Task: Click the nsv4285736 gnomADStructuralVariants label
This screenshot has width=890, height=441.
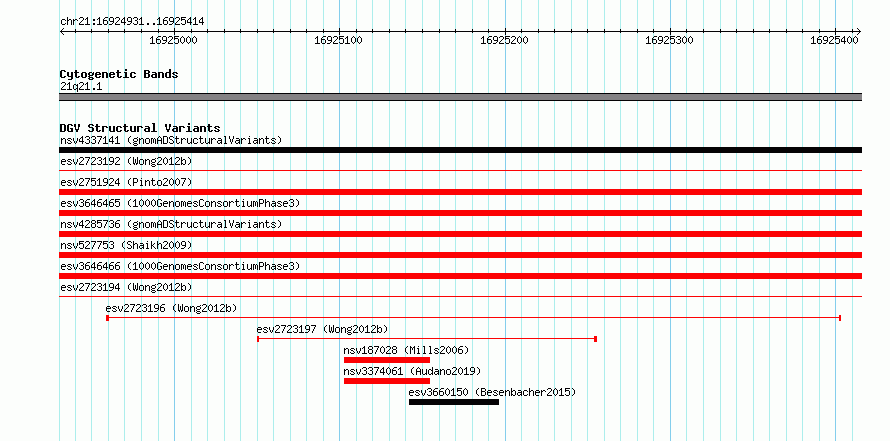Action: coord(171,224)
